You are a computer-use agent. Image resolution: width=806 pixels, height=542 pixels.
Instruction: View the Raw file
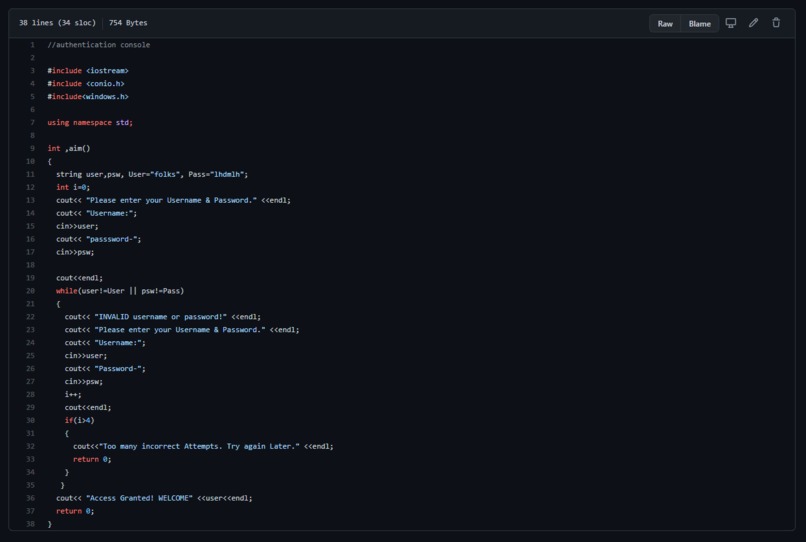(x=665, y=24)
